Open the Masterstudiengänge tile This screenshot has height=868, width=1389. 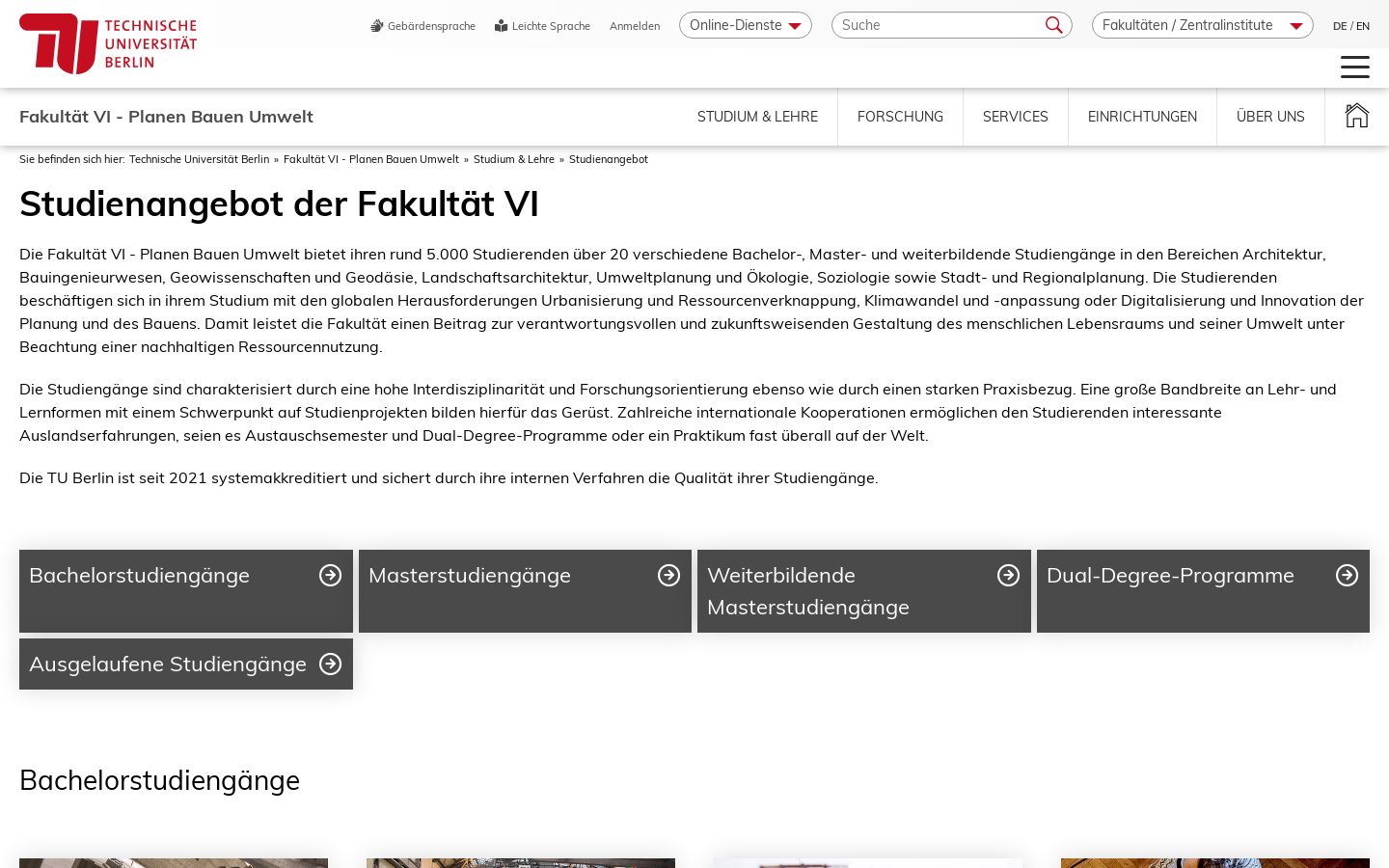tap(525, 591)
